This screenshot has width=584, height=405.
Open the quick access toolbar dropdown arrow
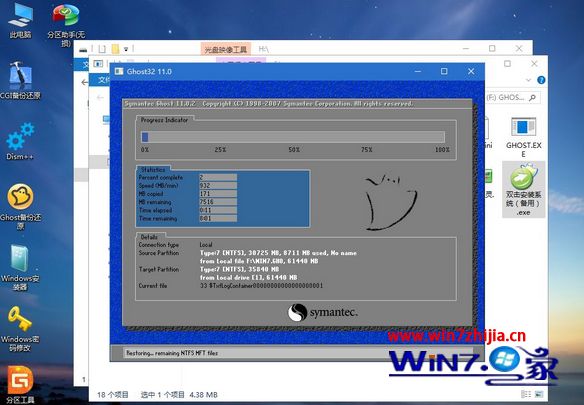pos(126,49)
